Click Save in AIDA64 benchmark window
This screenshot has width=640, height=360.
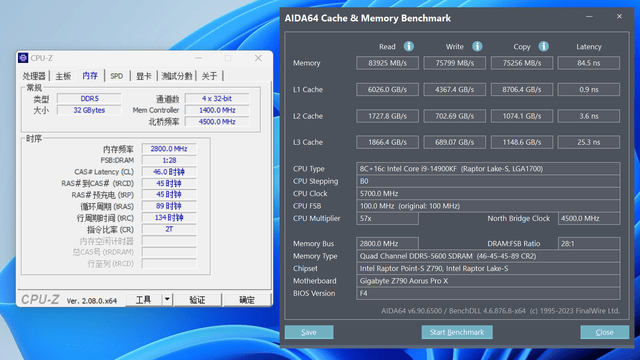(x=309, y=332)
